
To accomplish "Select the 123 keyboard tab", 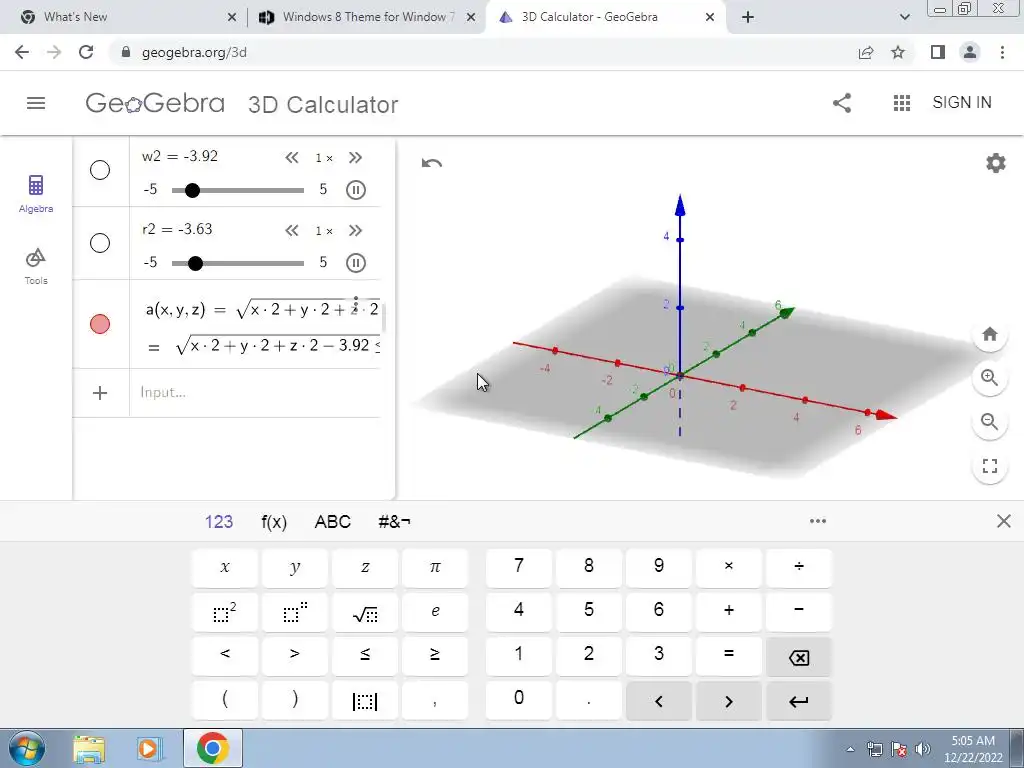I will (x=219, y=522).
